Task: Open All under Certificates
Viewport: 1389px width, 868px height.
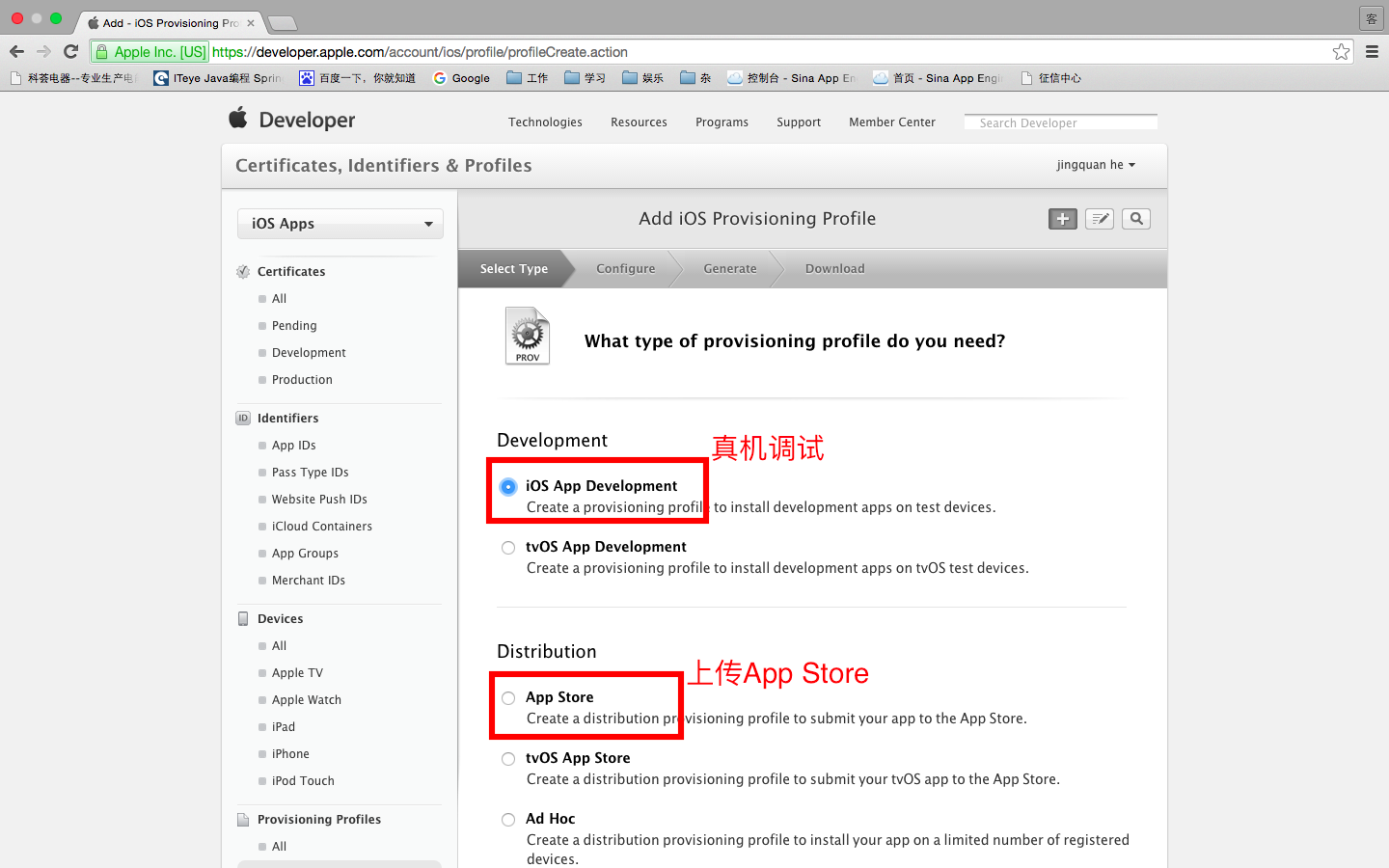Action: (x=279, y=299)
